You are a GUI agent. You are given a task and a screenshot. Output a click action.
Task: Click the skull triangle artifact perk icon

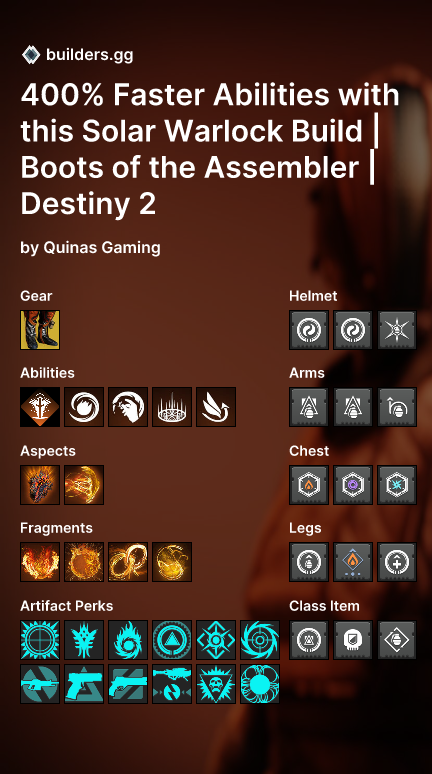click(216, 684)
